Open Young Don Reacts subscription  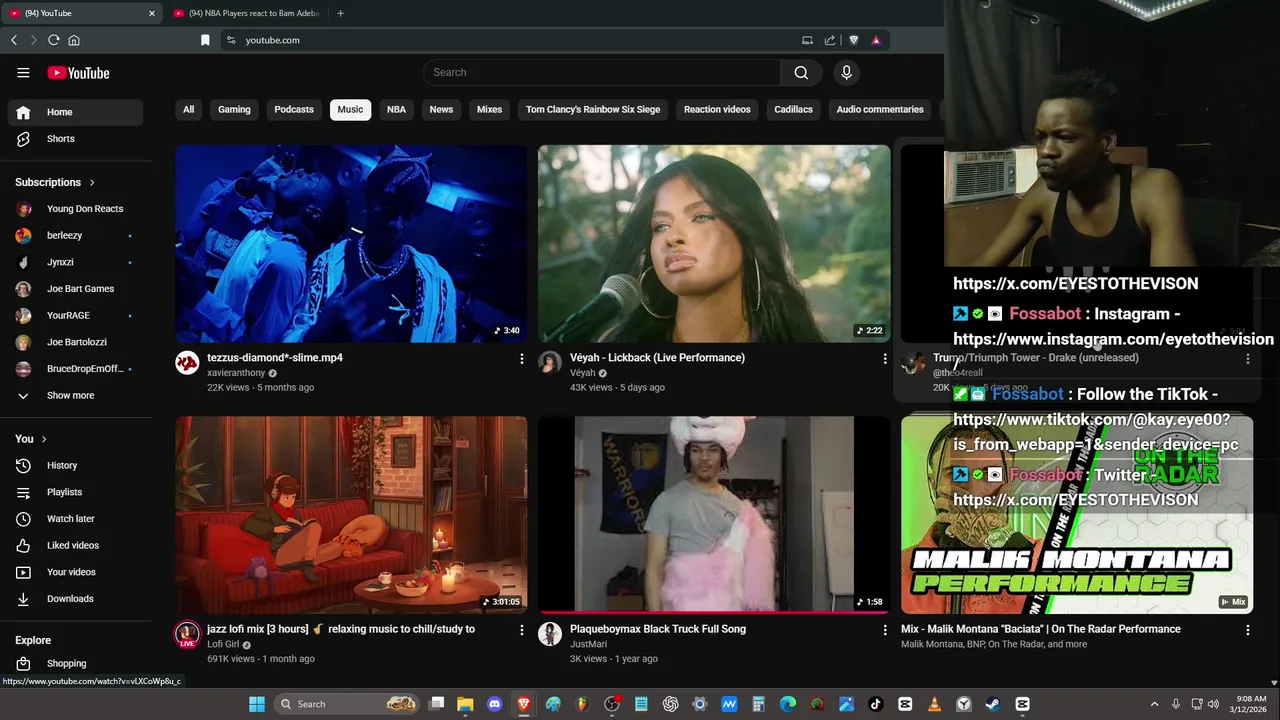coord(75,209)
